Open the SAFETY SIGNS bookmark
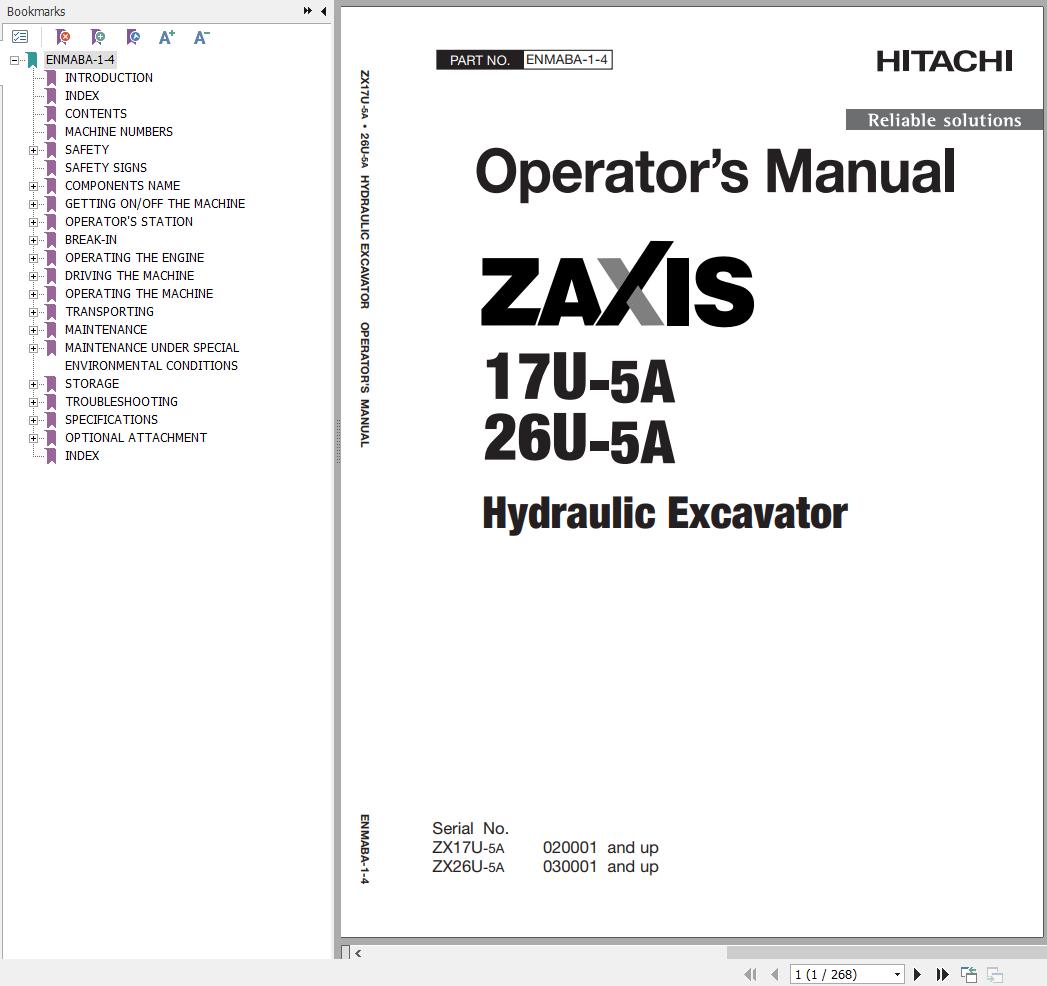Viewport: 1047px width, 986px height. pos(106,168)
